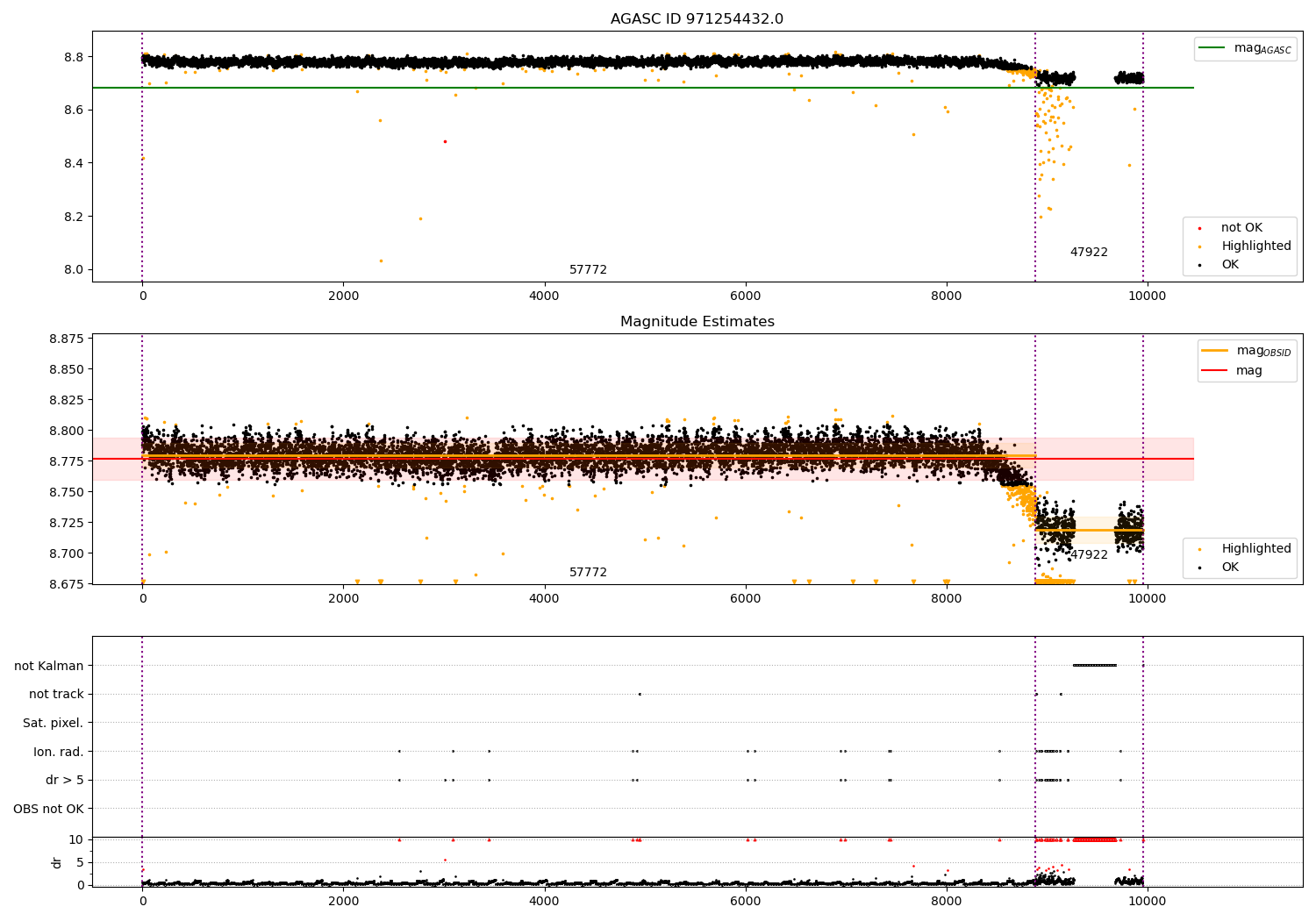
Task: Click the 'Sat. pixel.' flag row label
Action: (54, 723)
